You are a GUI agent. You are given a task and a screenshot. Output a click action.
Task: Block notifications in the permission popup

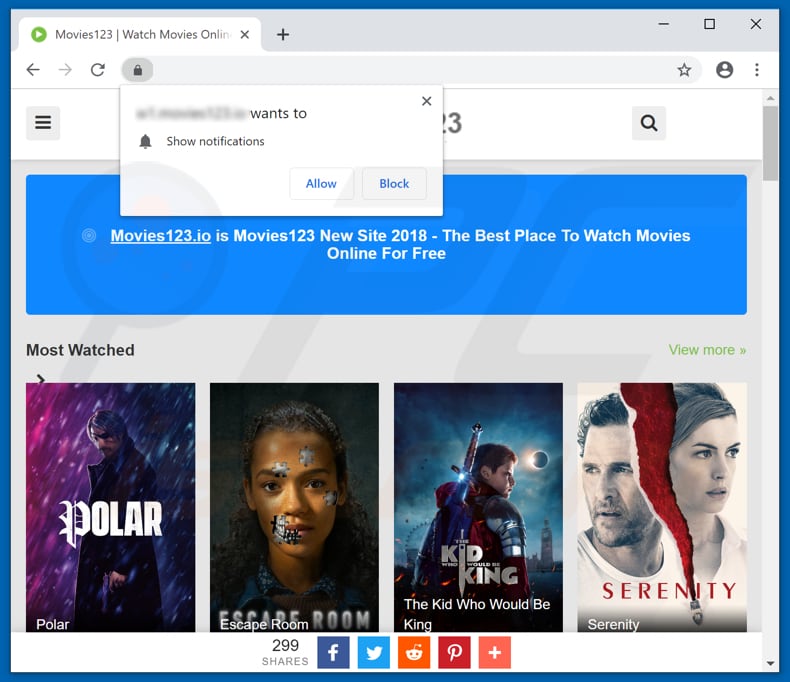click(x=394, y=184)
